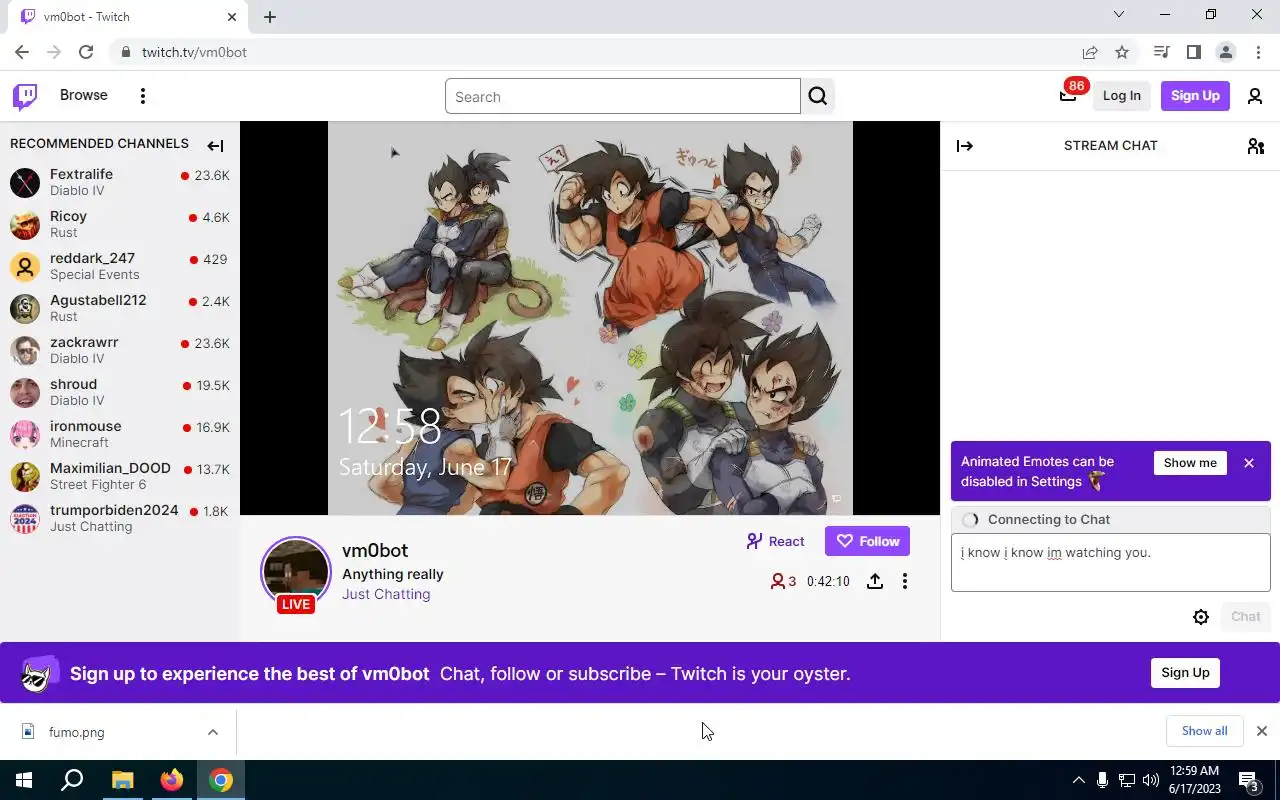Screen dimensions: 1280x800
Task: Focus the Twitch Search field
Action: click(623, 97)
